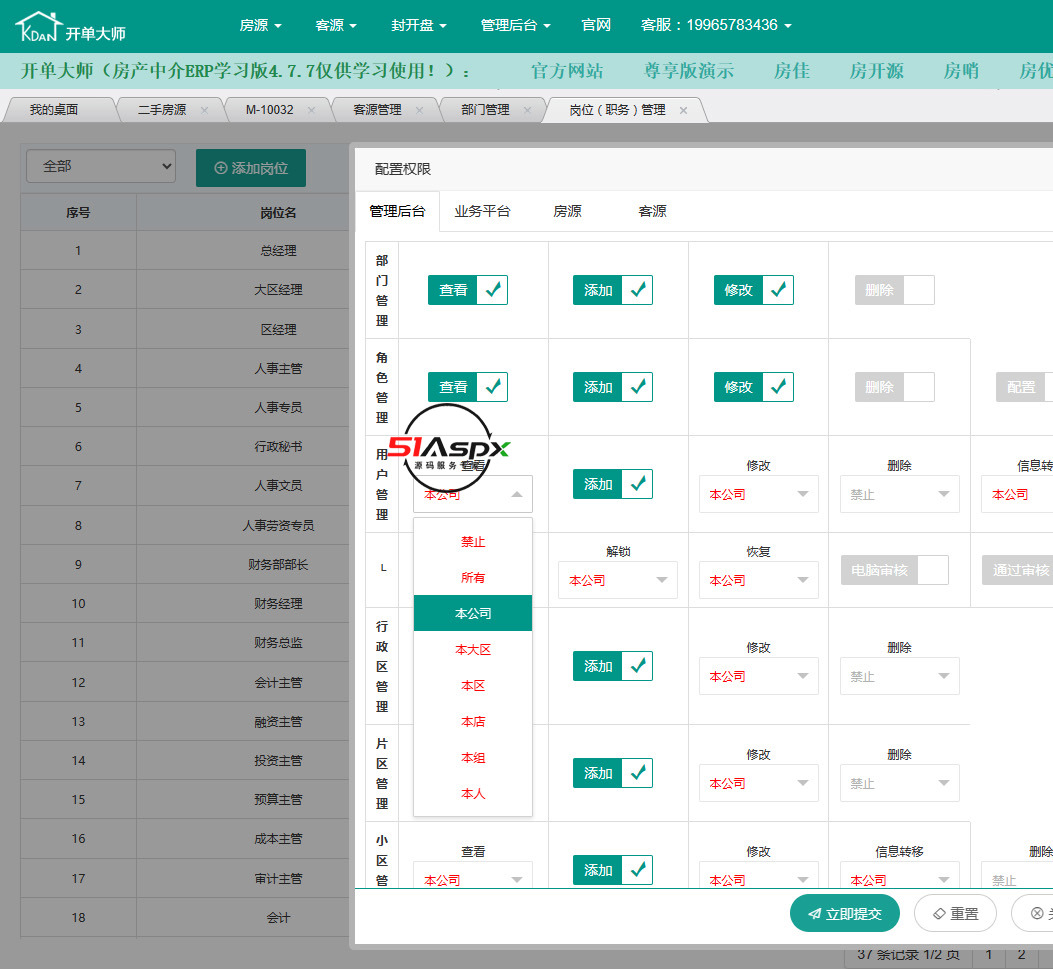1053x969 pixels.
Task: Toggle 修改 permission for 角色管理
Action: pyautogui.click(x=753, y=387)
